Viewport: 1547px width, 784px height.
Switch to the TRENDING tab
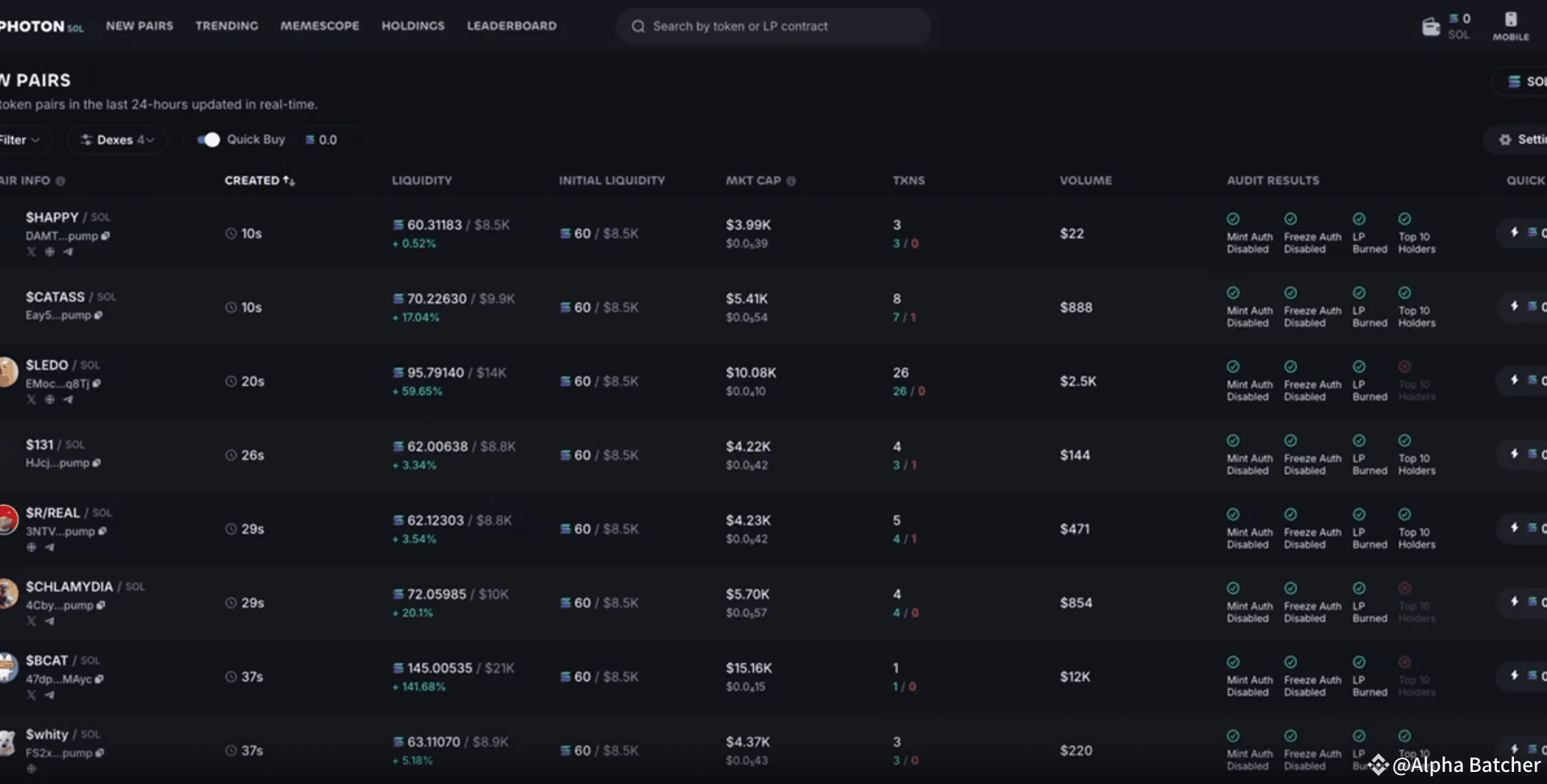point(227,25)
